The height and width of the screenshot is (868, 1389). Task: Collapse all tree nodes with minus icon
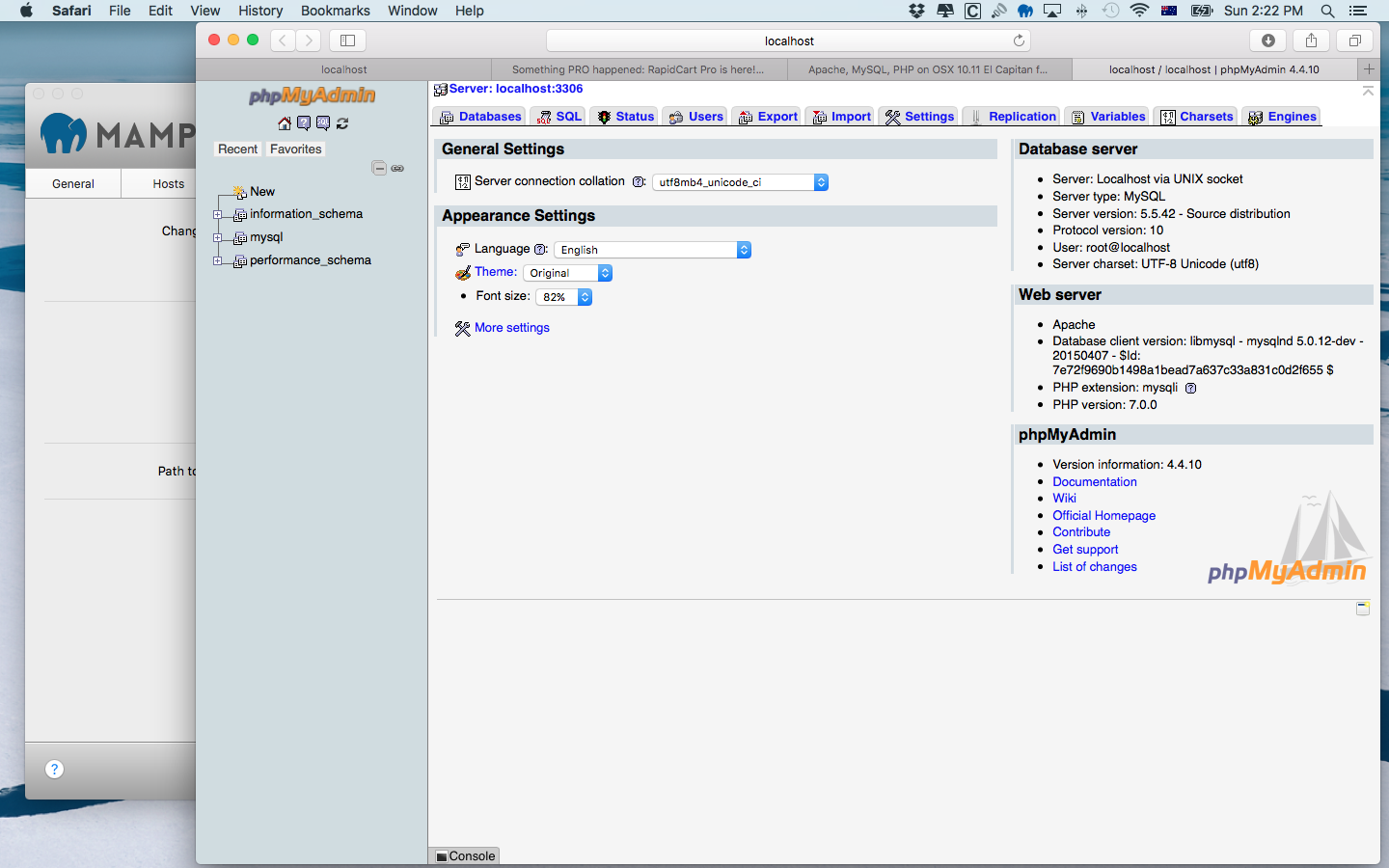coord(379,168)
